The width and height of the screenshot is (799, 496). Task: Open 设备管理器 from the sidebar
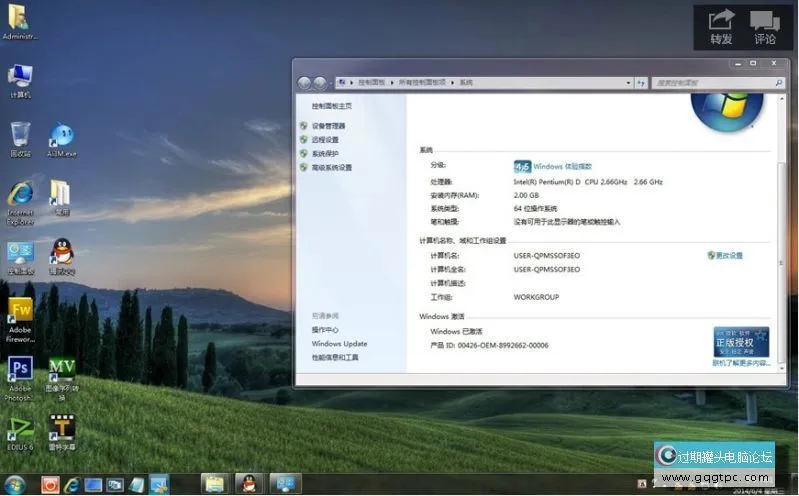[328, 126]
